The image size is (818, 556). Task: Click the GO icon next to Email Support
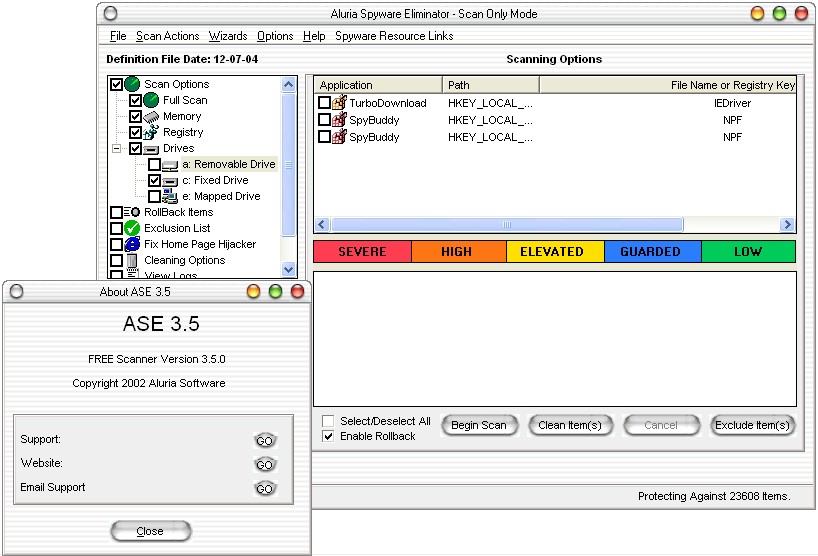[x=265, y=488]
